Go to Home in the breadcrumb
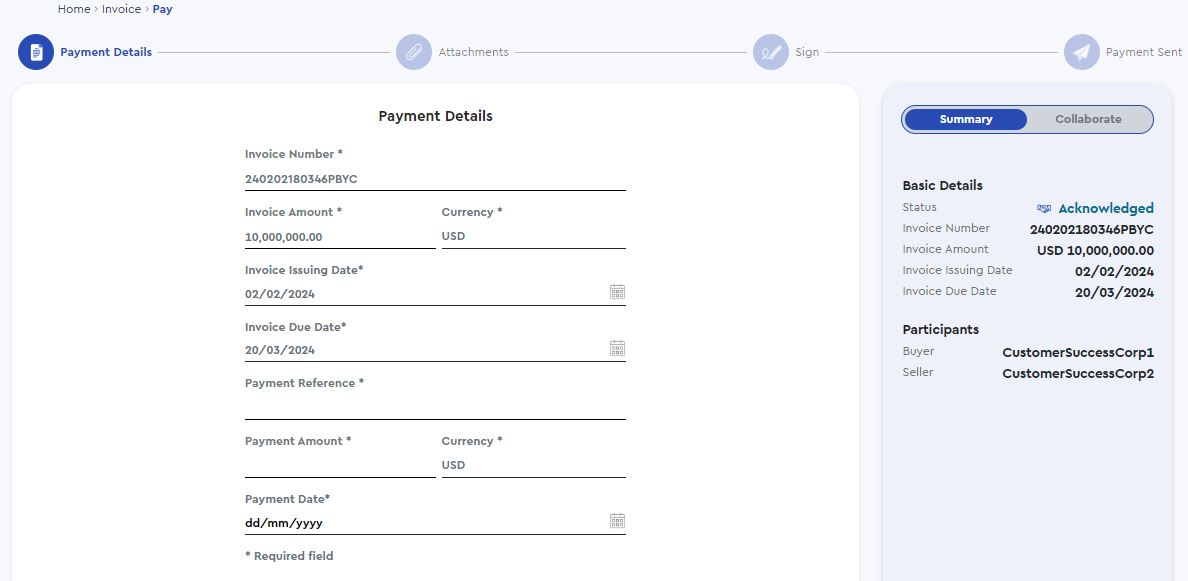Viewport: 1188px width, 581px height. click(73, 10)
